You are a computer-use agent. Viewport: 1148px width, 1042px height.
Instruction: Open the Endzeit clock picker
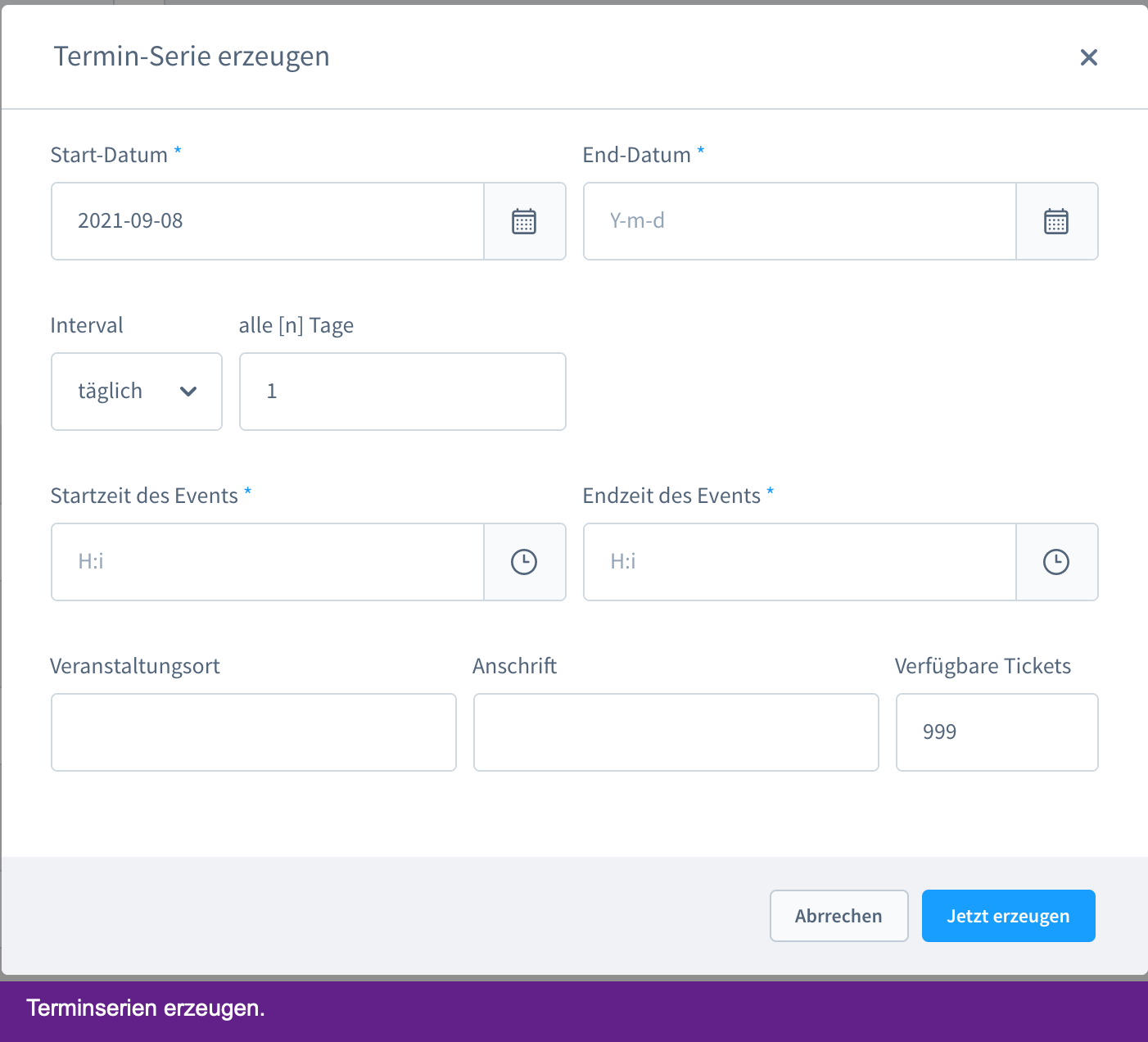click(1056, 562)
